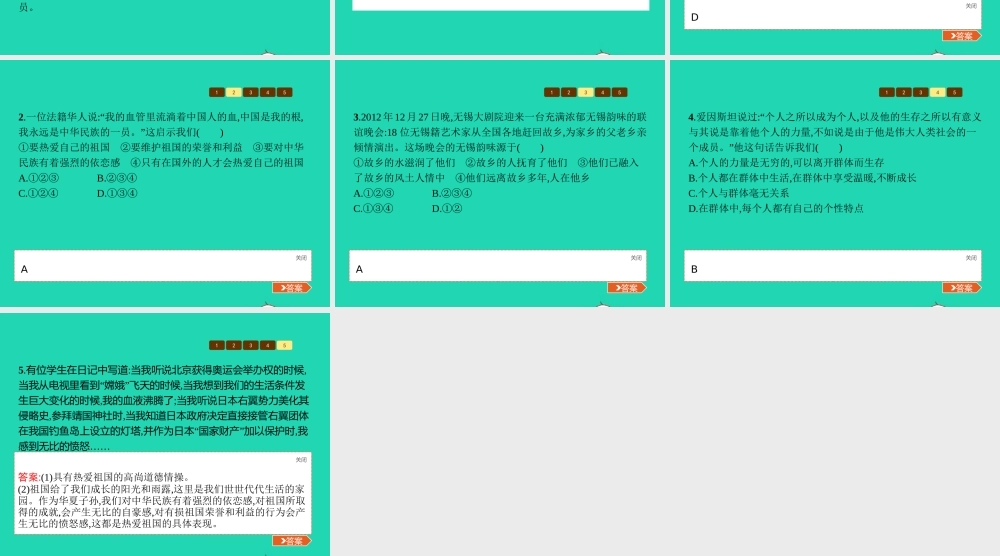
Task: Click highlighted page button 4 on question 4 slide
Action: coord(938,92)
